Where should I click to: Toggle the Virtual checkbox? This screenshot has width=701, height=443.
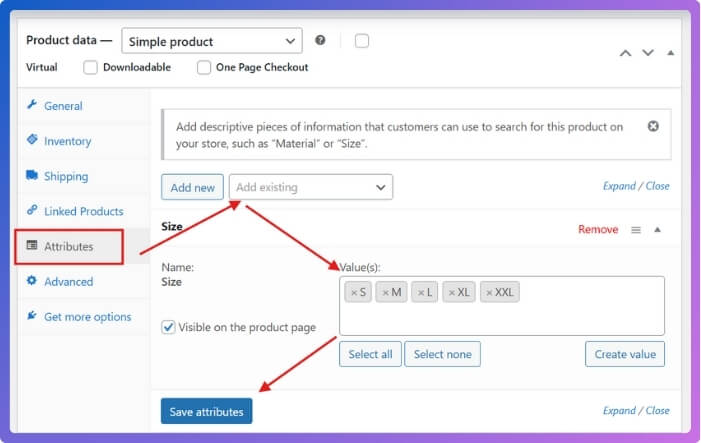tap(362, 41)
